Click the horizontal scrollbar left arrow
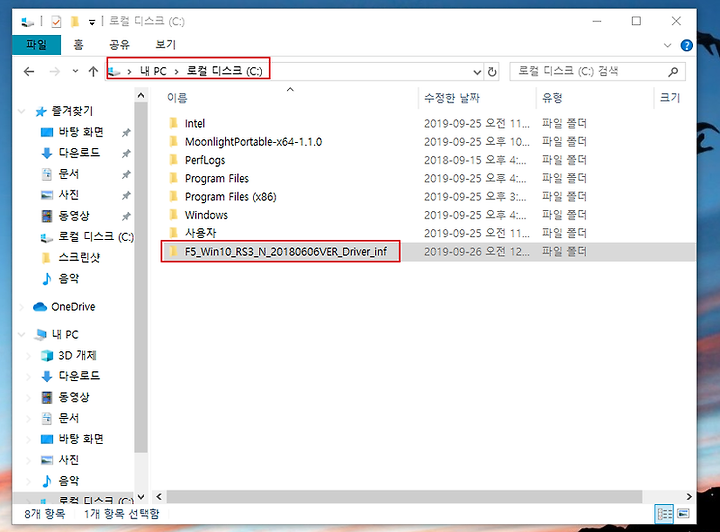The width and height of the screenshot is (720, 532). pyautogui.click(x=159, y=497)
